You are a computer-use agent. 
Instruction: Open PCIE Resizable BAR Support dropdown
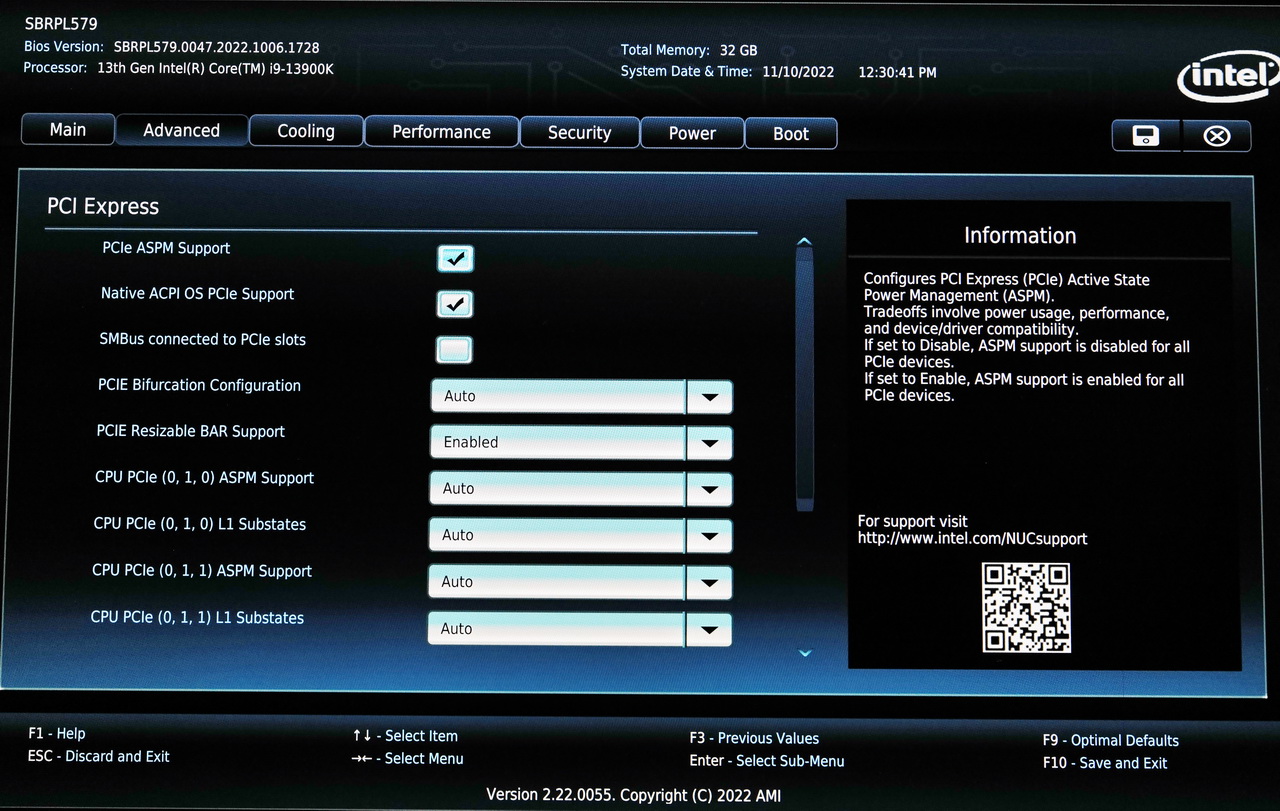click(x=582, y=442)
